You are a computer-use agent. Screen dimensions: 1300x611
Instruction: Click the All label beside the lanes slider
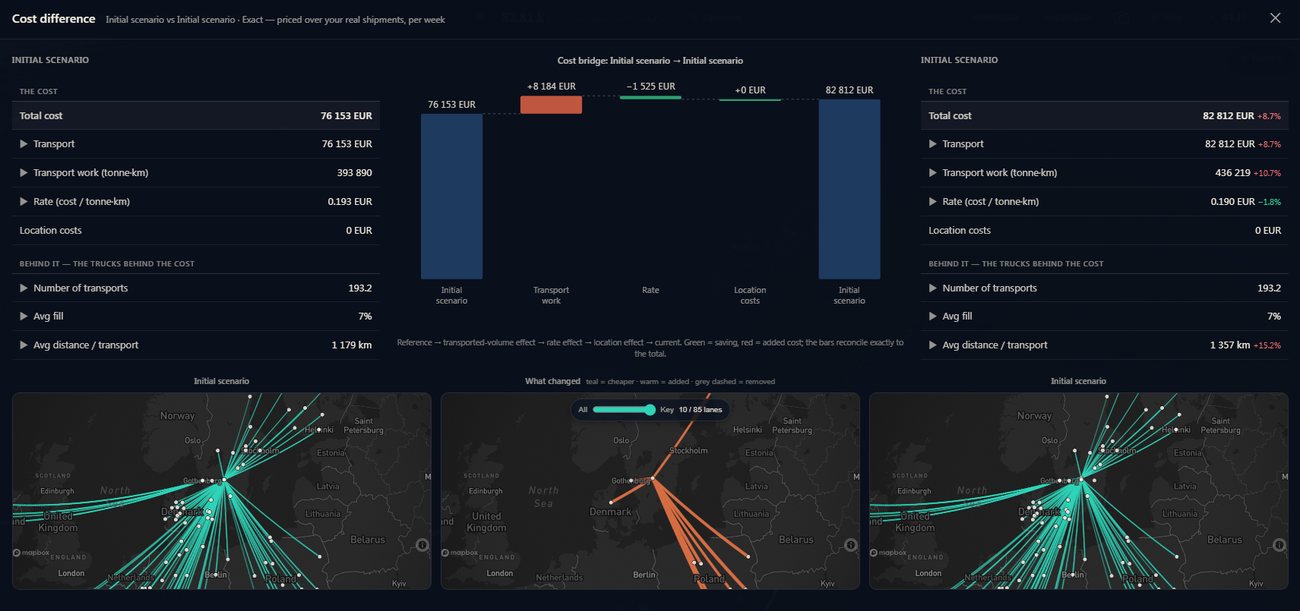(x=583, y=410)
